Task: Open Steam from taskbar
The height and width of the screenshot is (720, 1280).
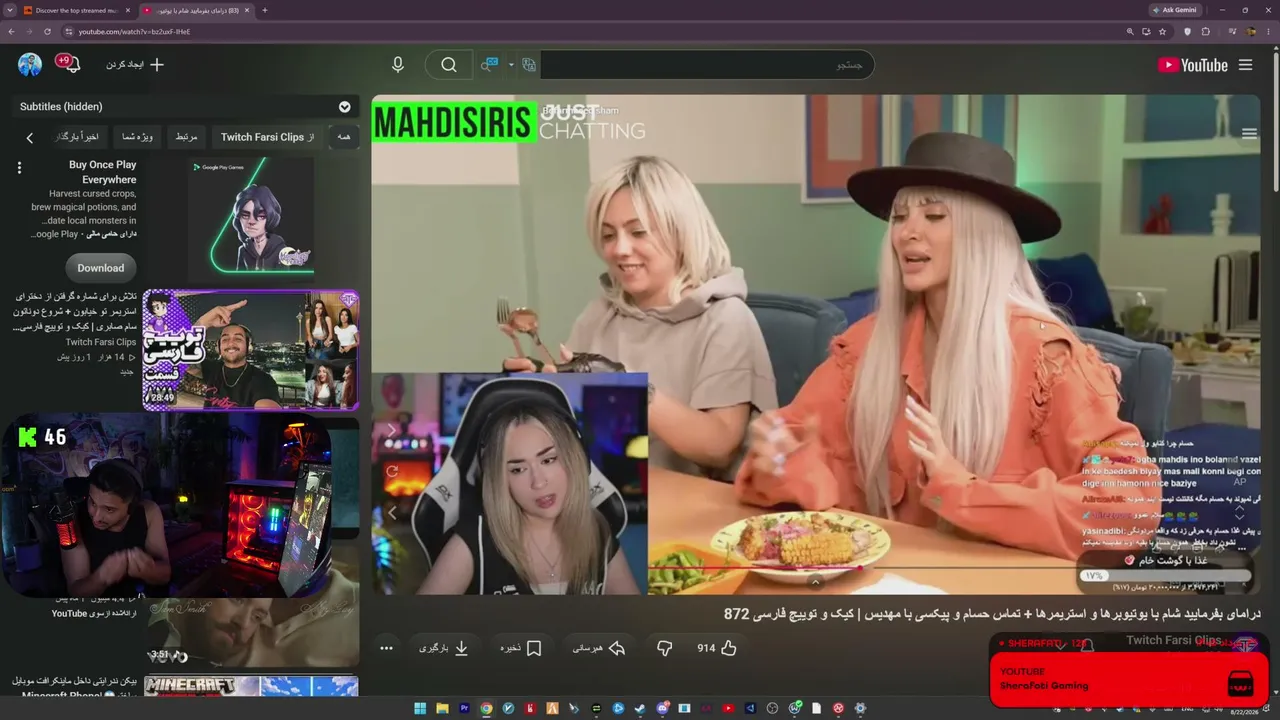Action: point(640,708)
